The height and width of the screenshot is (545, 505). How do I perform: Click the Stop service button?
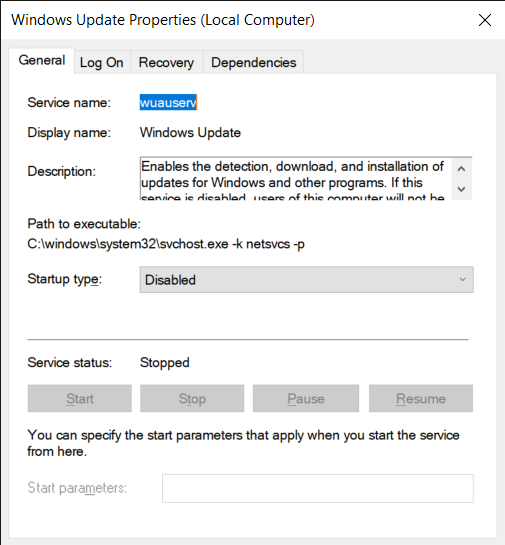pos(192,398)
